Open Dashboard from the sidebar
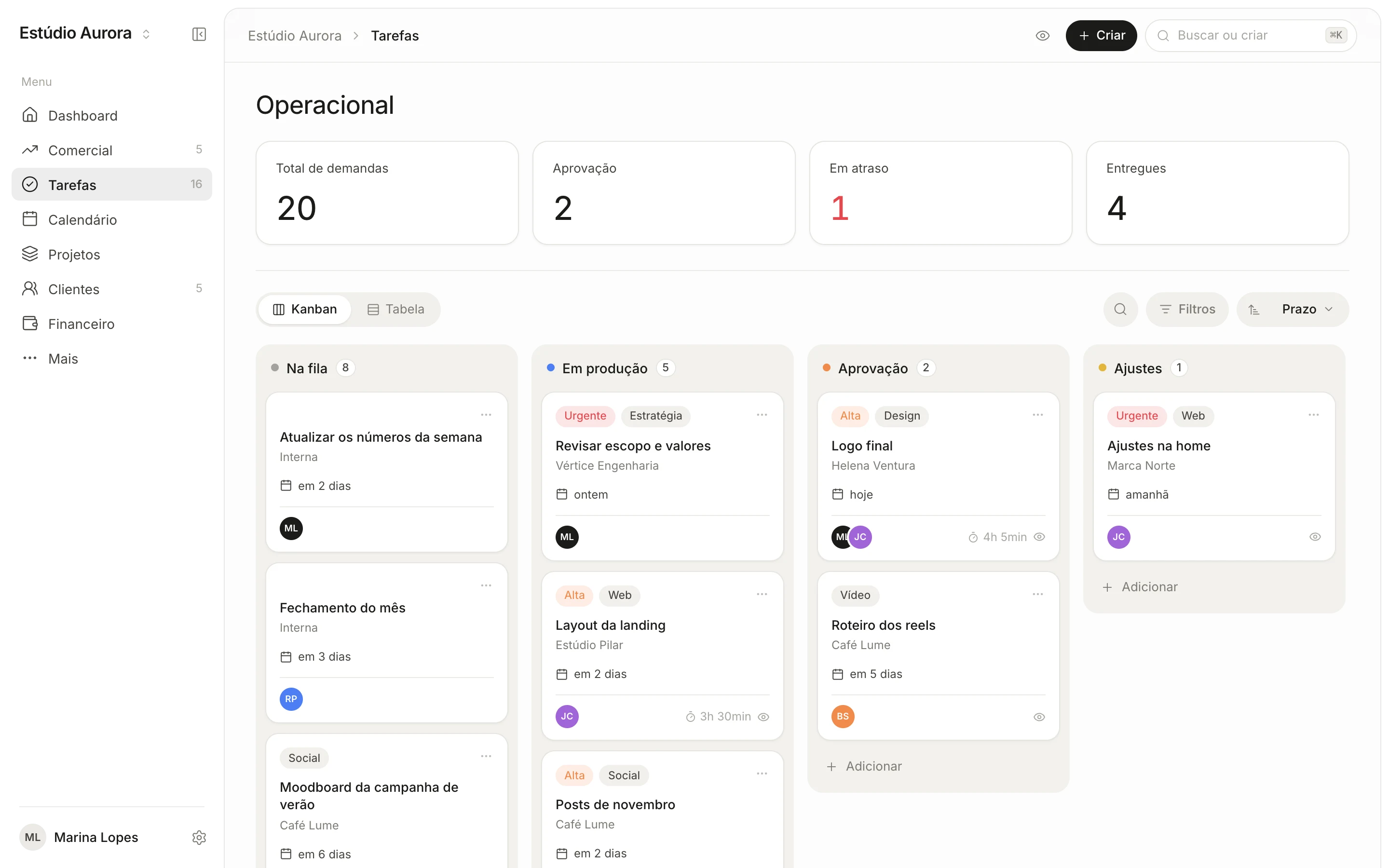 [x=111, y=115]
